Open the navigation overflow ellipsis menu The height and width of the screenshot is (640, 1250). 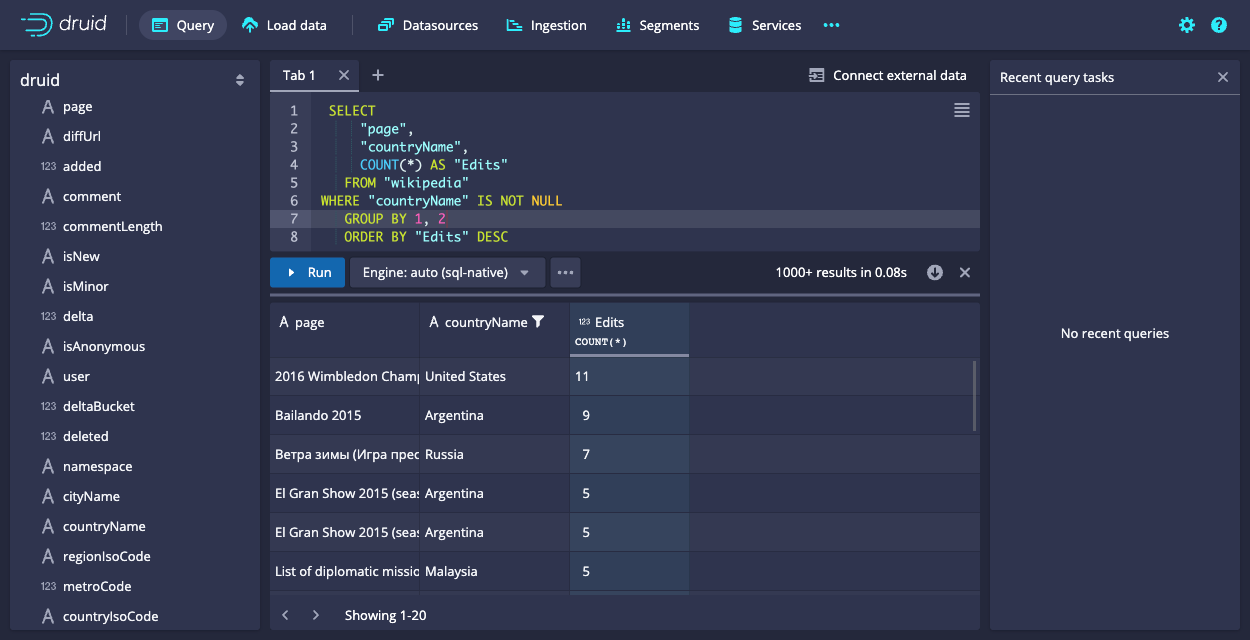[x=831, y=25]
